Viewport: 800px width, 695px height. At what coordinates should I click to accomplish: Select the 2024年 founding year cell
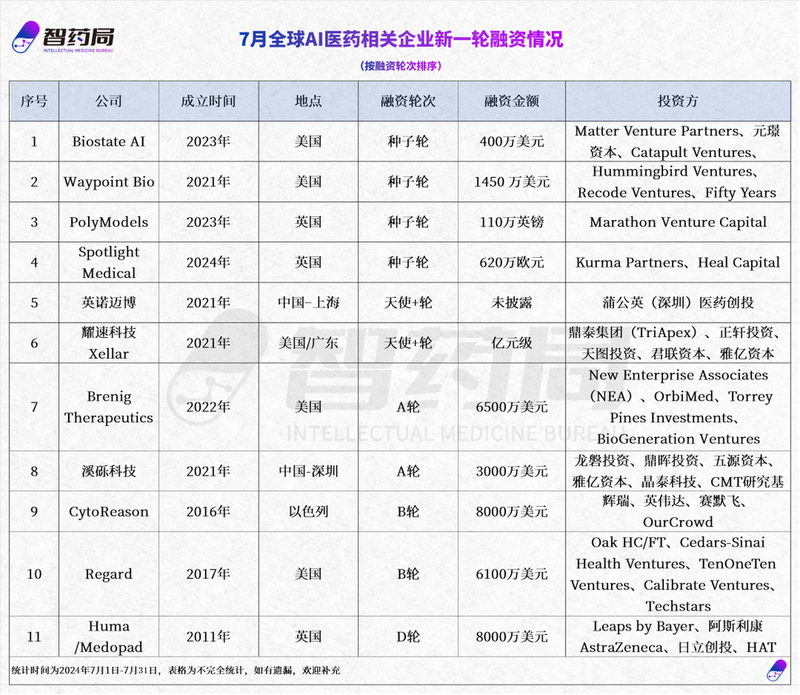[x=209, y=262]
